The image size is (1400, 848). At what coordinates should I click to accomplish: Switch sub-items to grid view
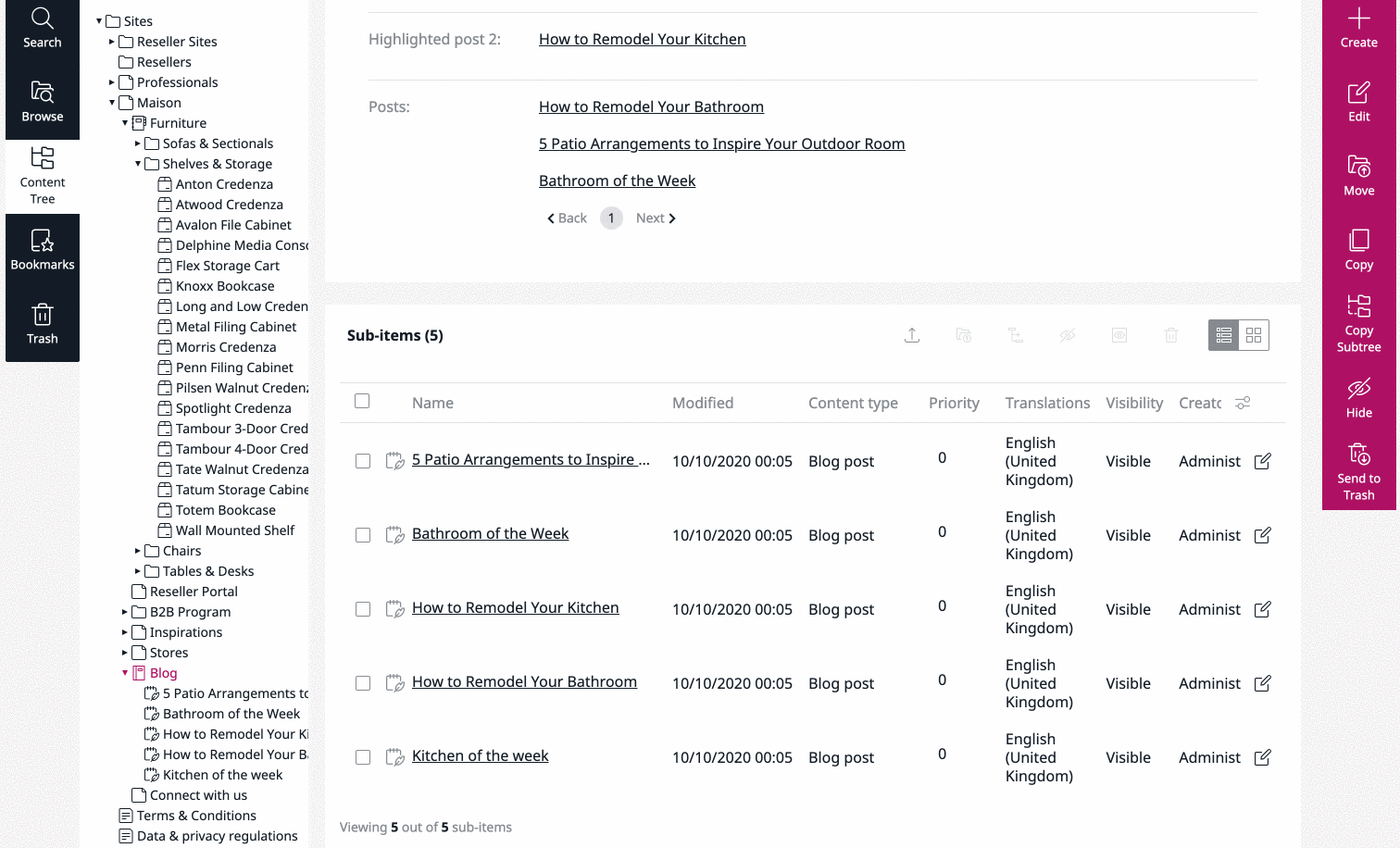click(x=1254, y=335)
